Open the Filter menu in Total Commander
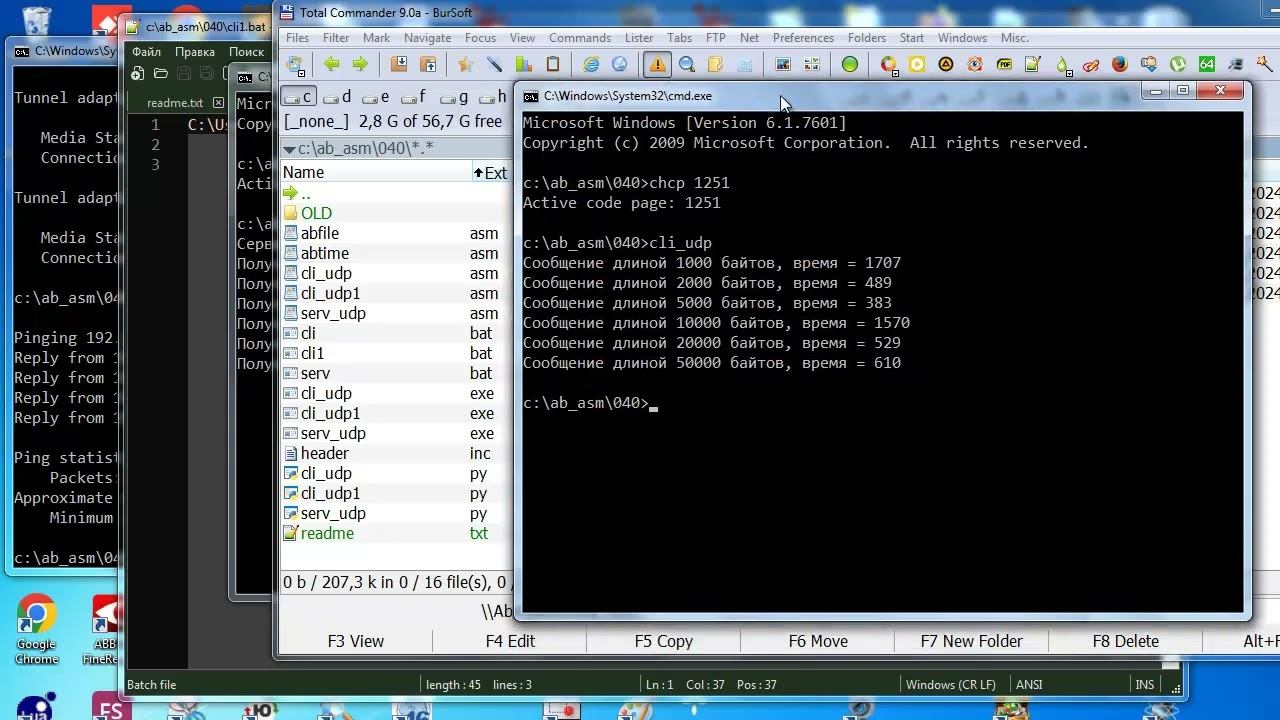The height and width of the screenshot is (720, 1280). [x=336, y=38]
